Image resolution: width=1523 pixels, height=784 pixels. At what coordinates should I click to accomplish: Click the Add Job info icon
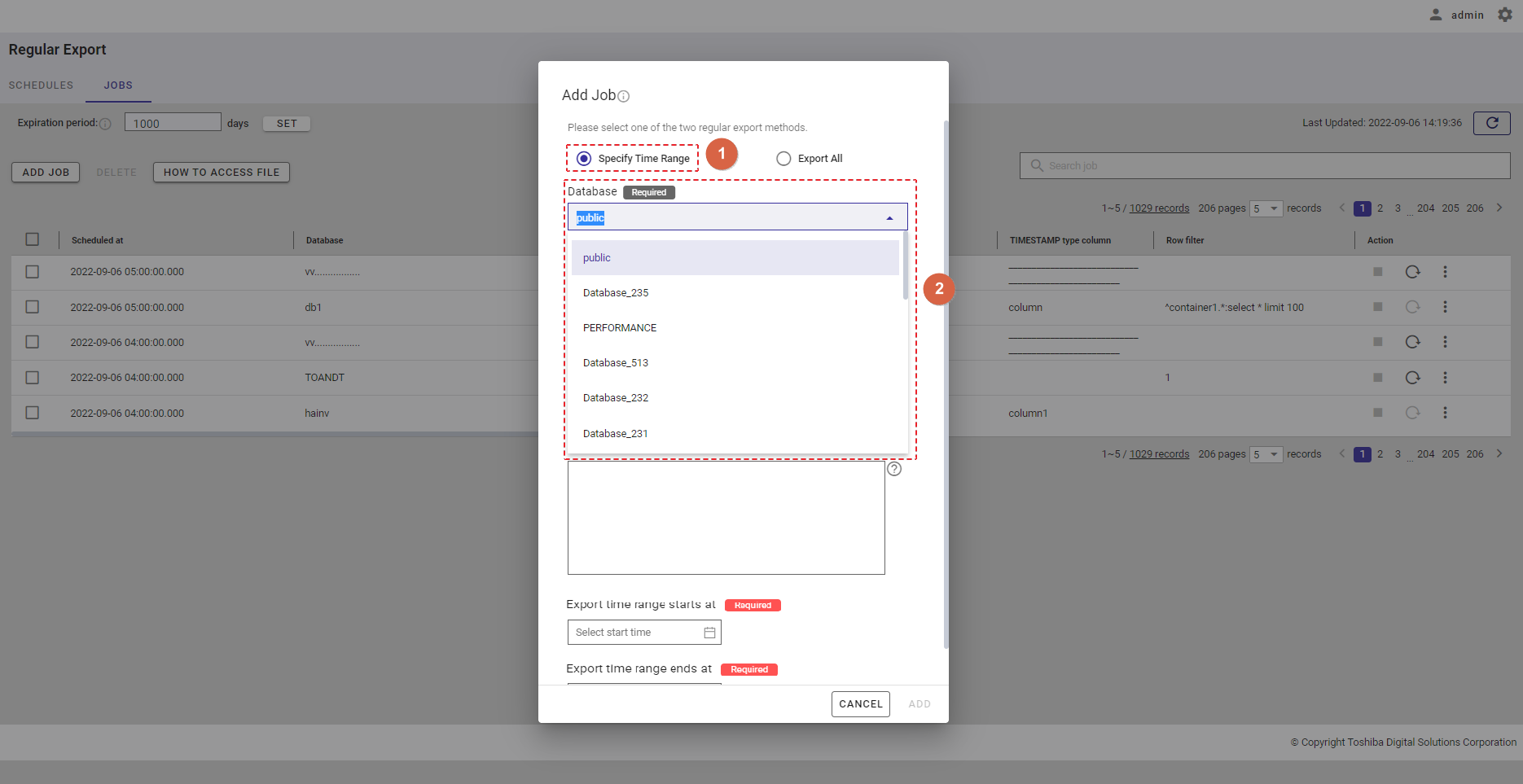click(624, 96)
